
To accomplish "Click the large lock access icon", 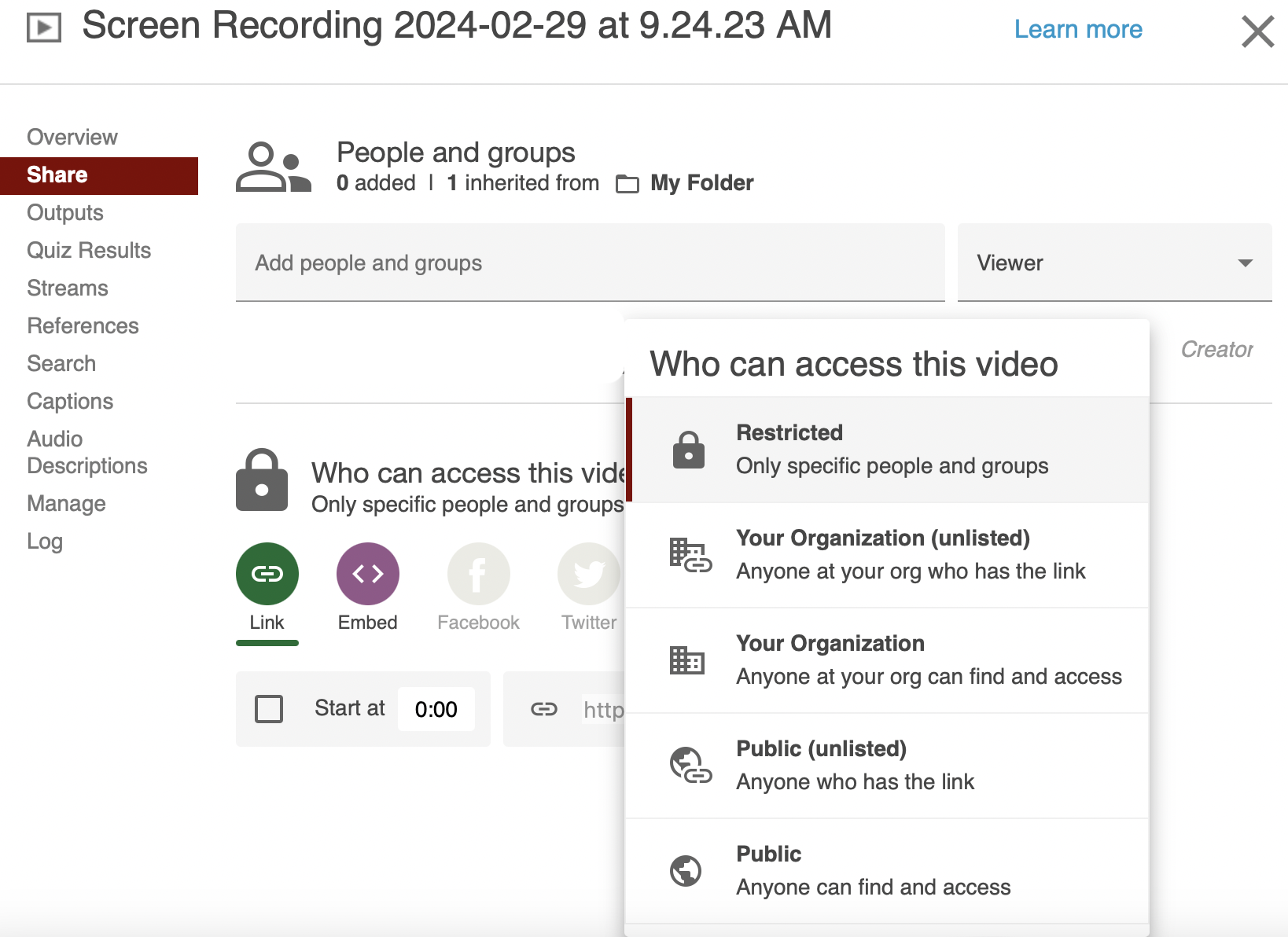I will [262, 480].
